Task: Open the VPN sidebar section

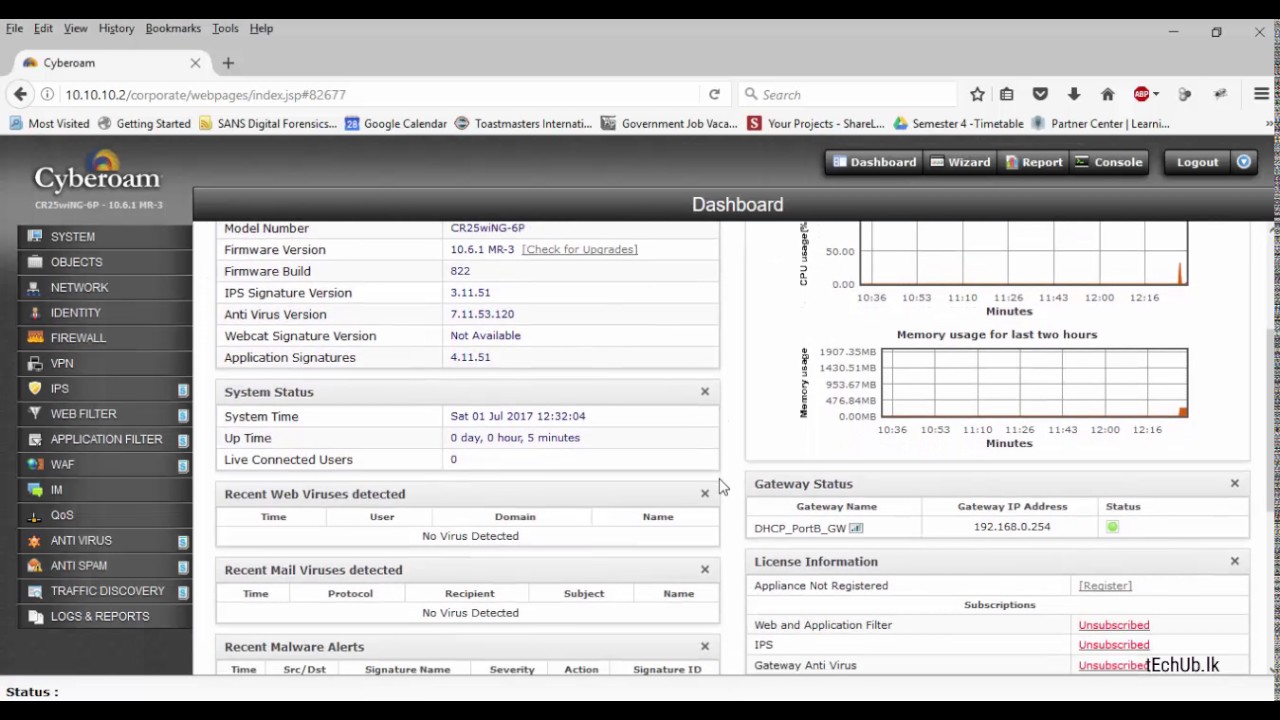Action: point(104,363)
